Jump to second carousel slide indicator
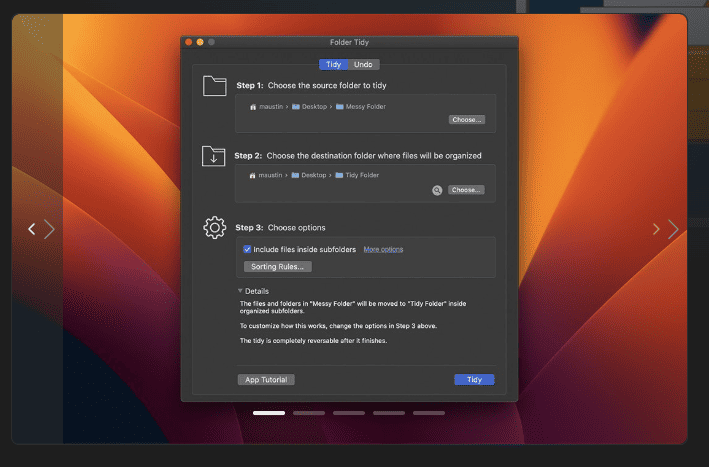The width and height of the screenshot is (709, 467). [309, 413]
